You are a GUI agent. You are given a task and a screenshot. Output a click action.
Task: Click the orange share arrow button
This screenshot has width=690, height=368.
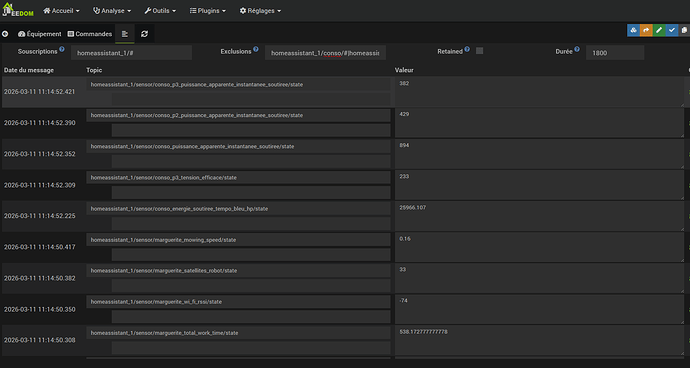(646, 30)
